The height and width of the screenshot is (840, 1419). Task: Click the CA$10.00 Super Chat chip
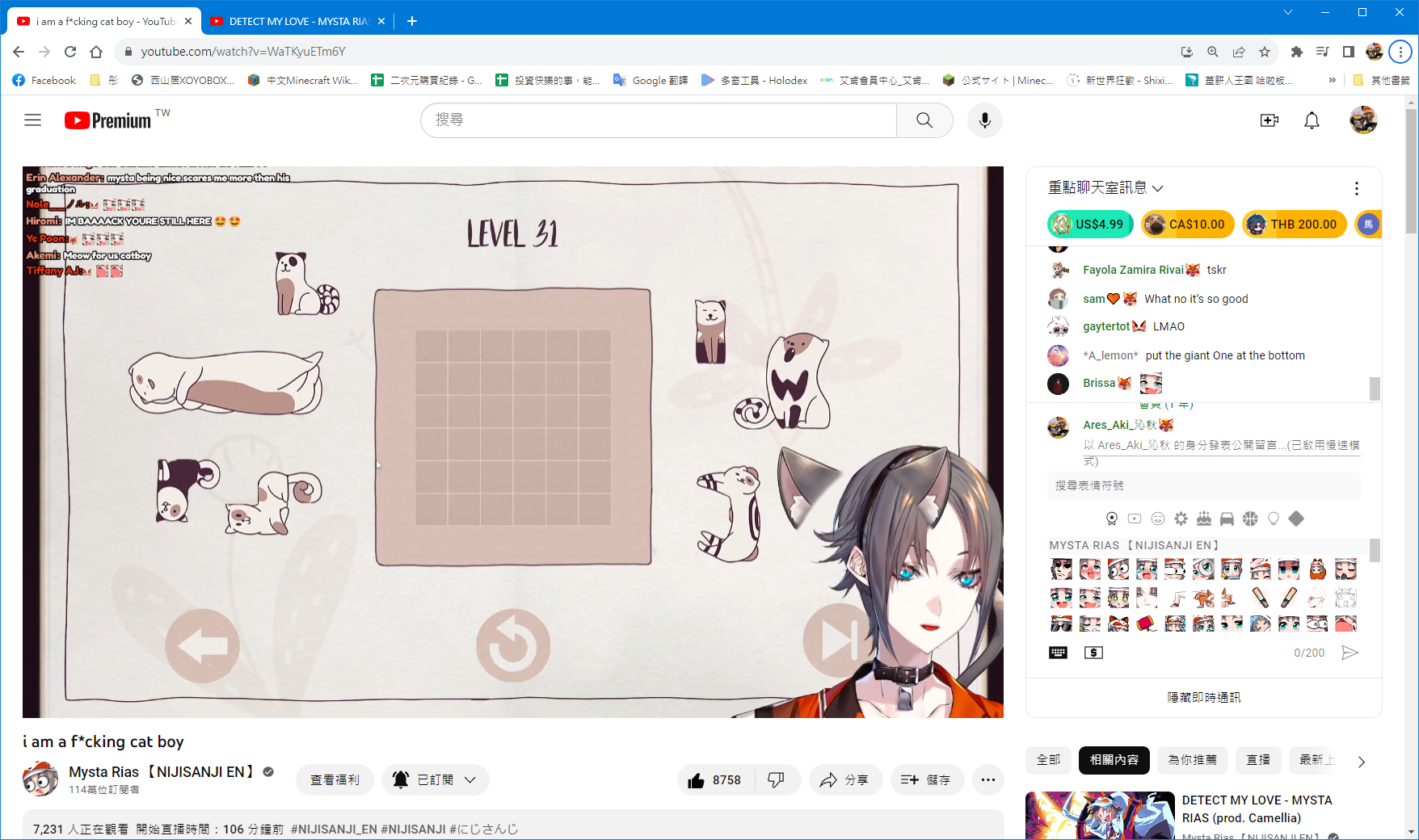point(1187,225)
